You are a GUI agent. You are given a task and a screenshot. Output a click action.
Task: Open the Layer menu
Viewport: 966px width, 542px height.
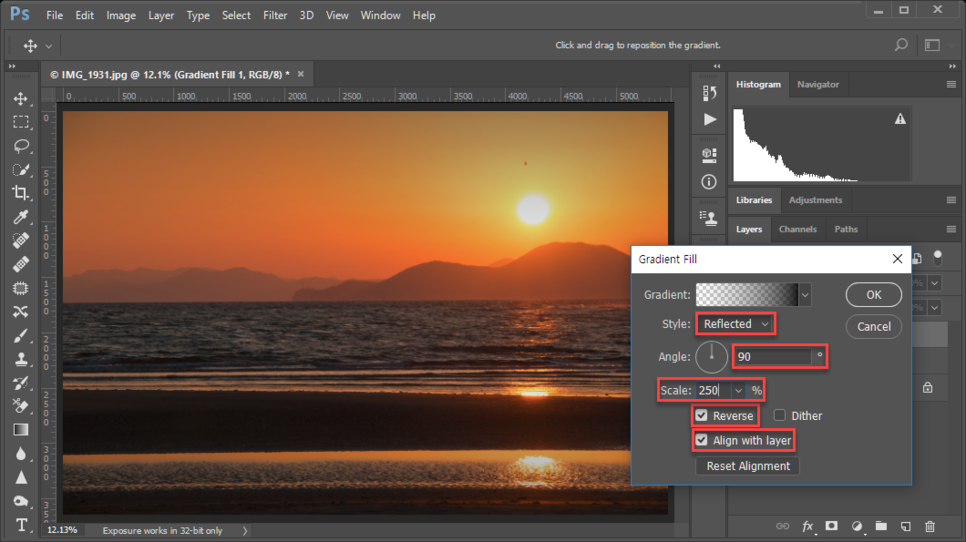[x=161, y=15]
